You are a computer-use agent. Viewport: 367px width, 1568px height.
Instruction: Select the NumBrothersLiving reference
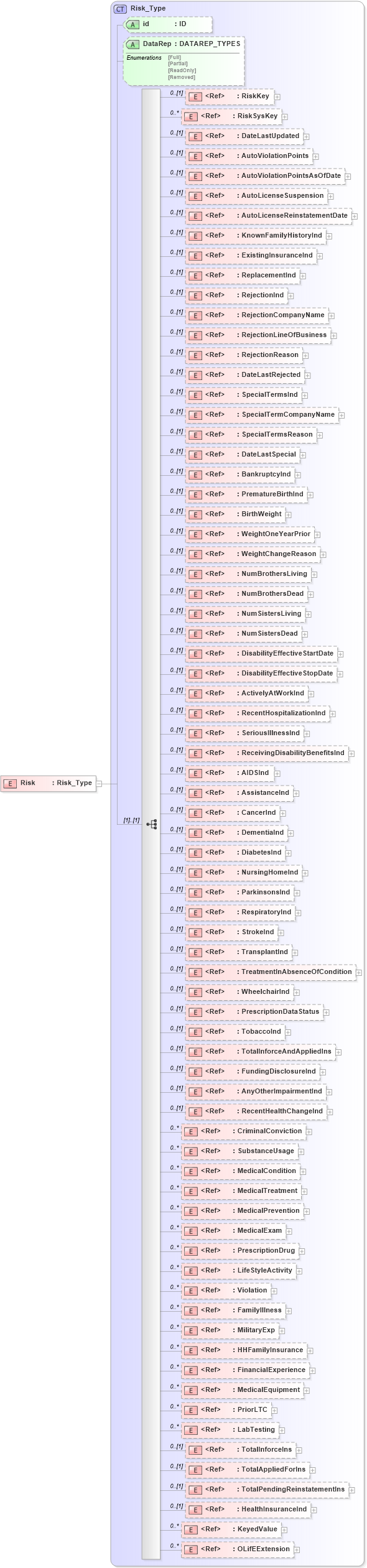tap(248, 574)
